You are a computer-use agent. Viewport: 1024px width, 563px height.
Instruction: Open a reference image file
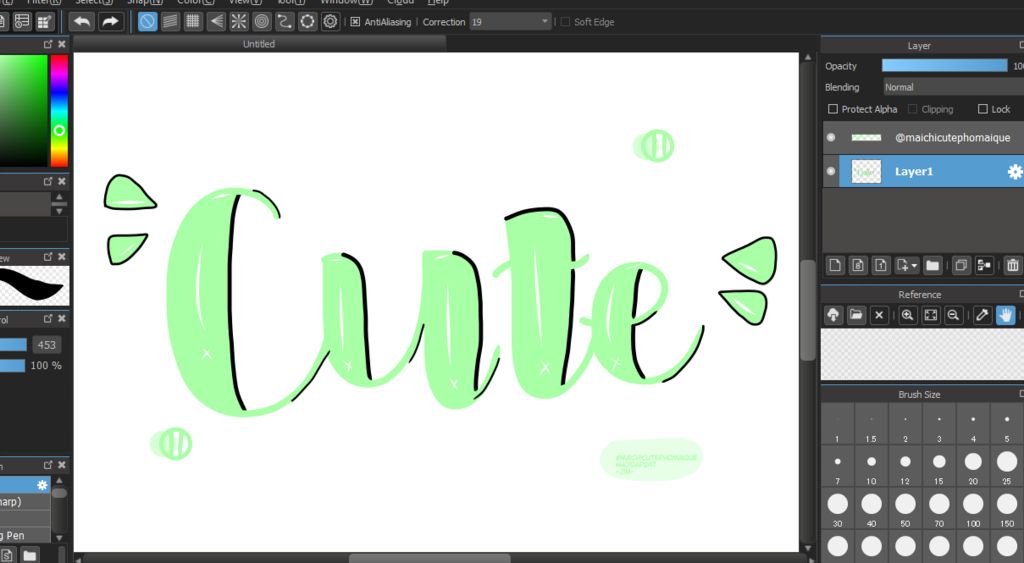(x=856, y=315)
